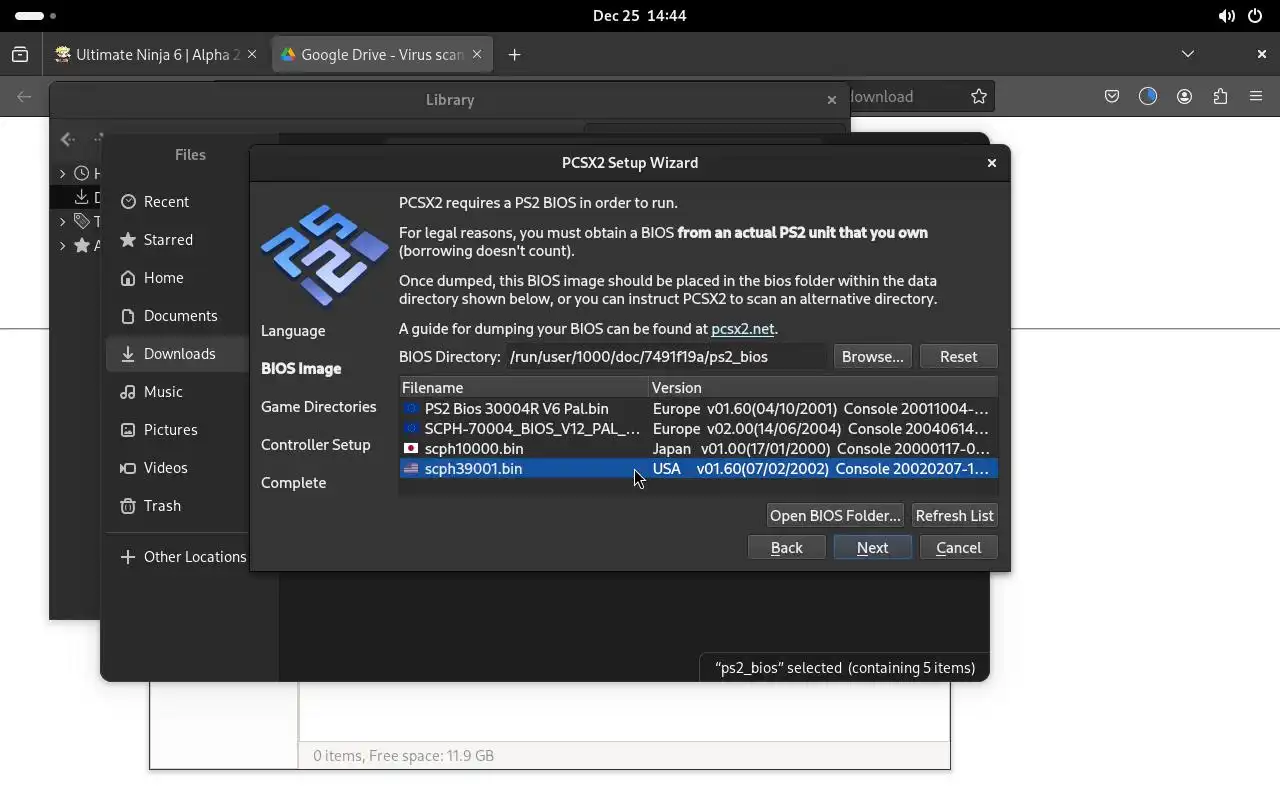Open GNOME Activities overview
Viewport: 1280px width, 800px height.
[36, 15]
